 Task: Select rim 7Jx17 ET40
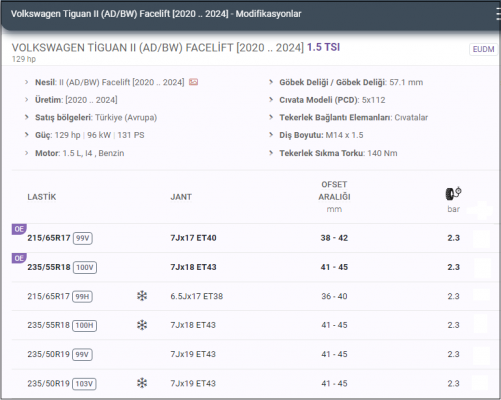click(193, 238)
